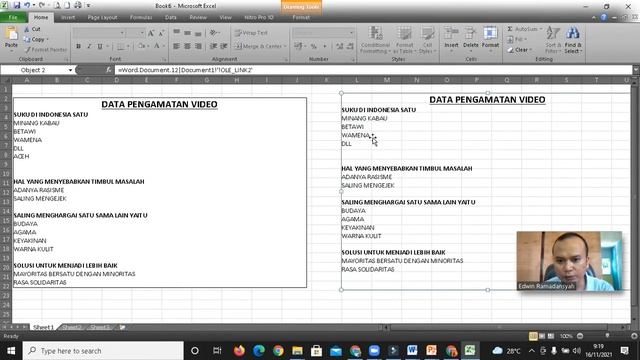Select the Sheet1 tab

pyautogui.click(x=43, y=327)
